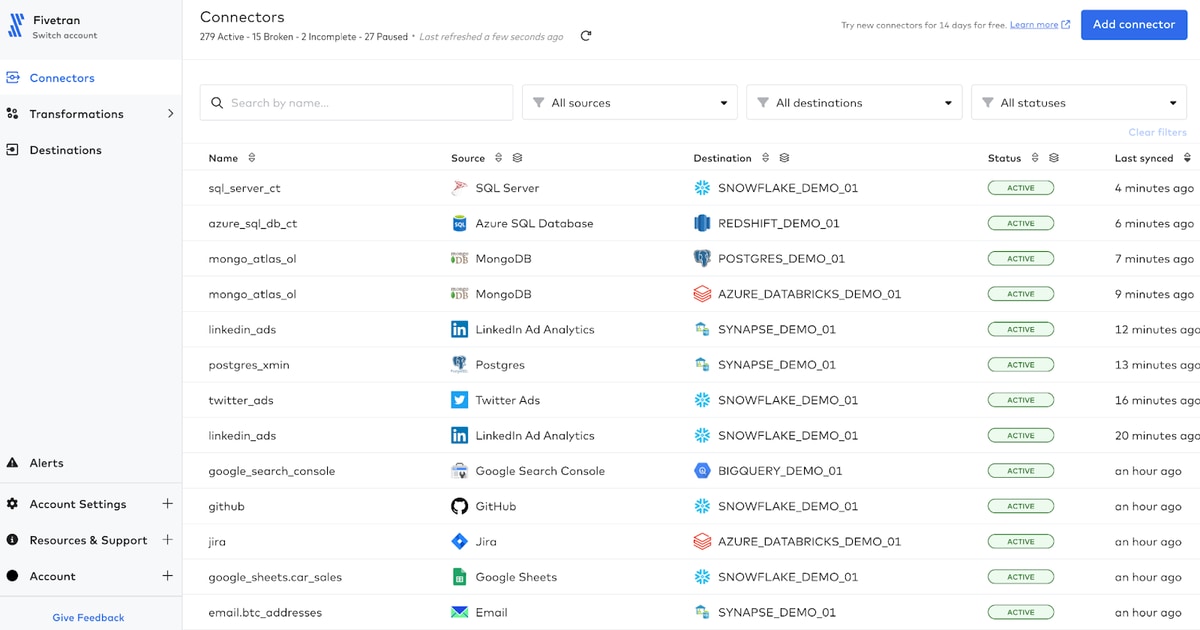Open the All sources dropdown
This screenshot has width=1200, height=630.
pyautogui.click(x=629, y=102)
